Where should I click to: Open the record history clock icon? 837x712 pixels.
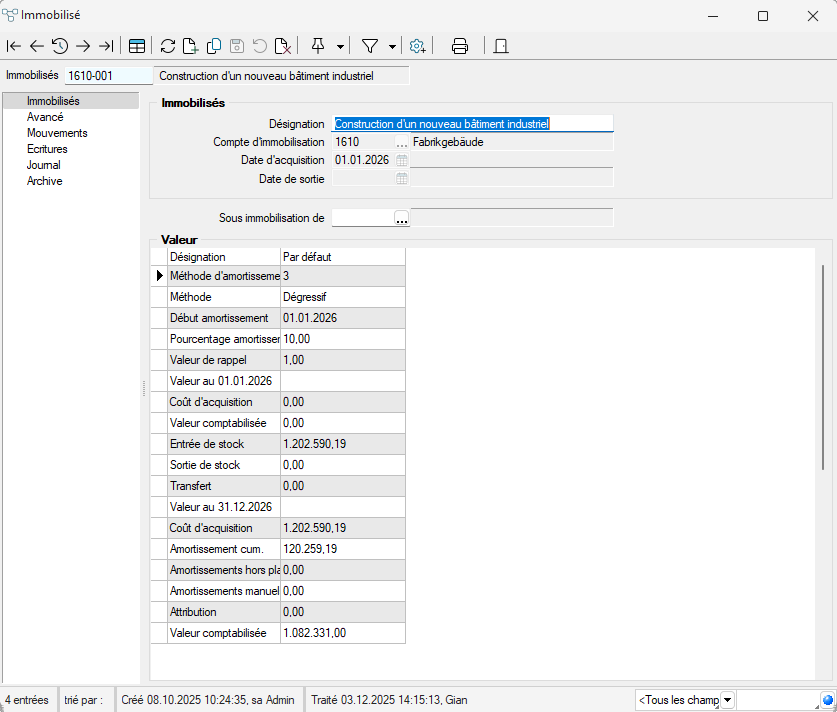coord(60,46)
